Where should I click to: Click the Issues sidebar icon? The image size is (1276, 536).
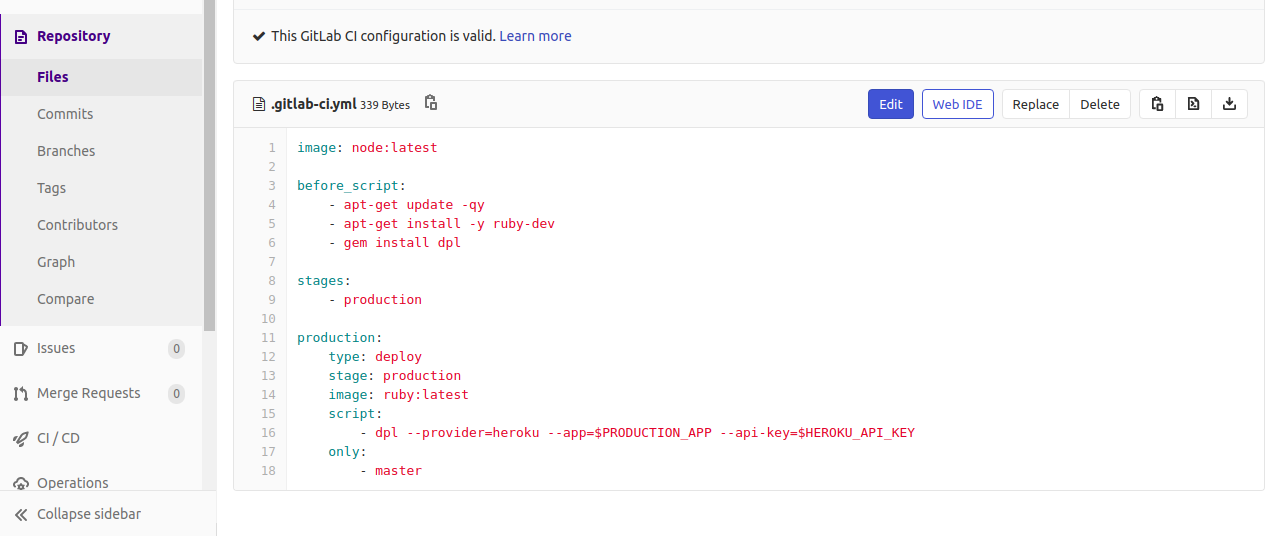pos(20,349)
